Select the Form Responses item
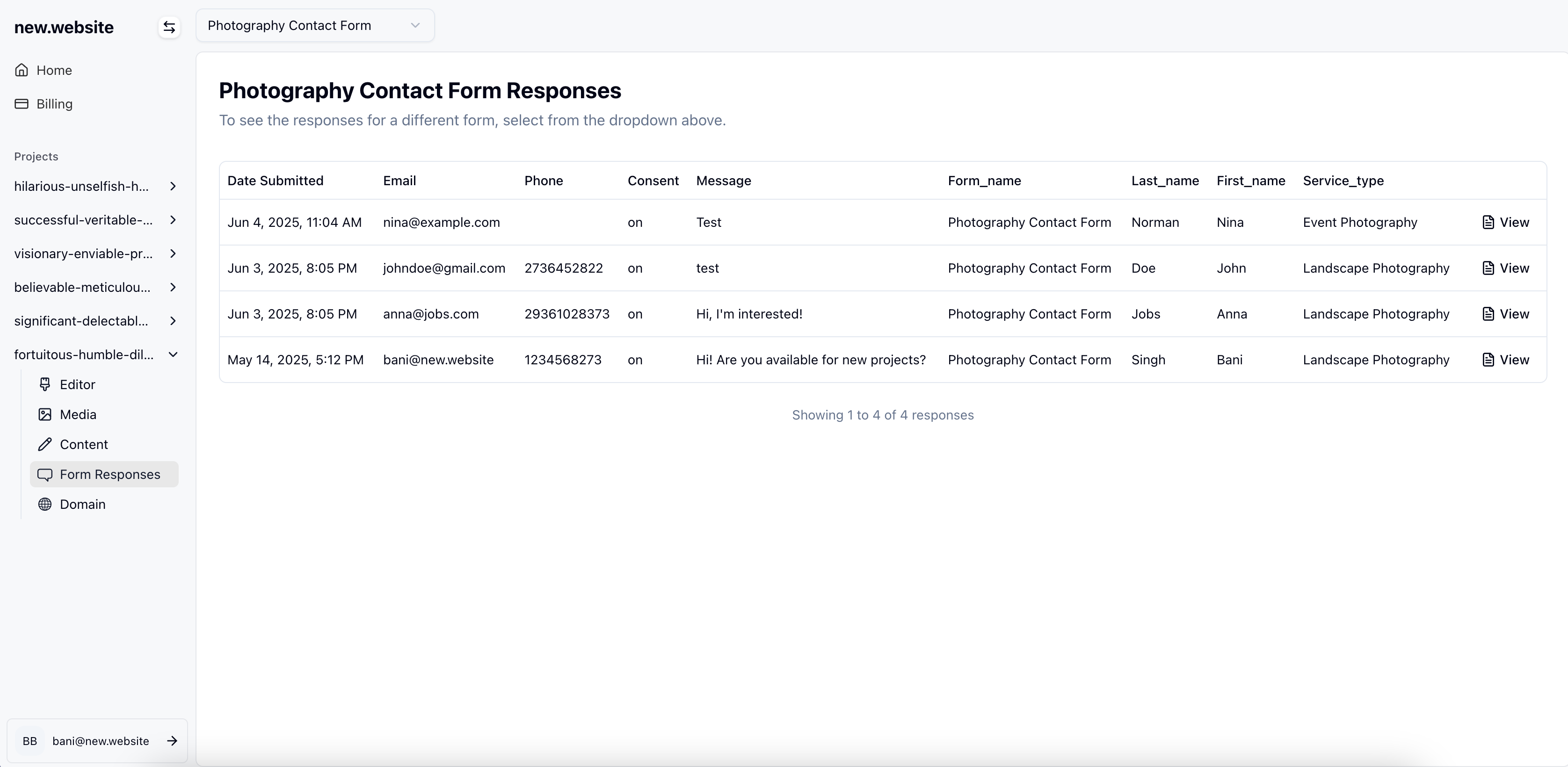The image size is (1568, 767). (109, 474)
